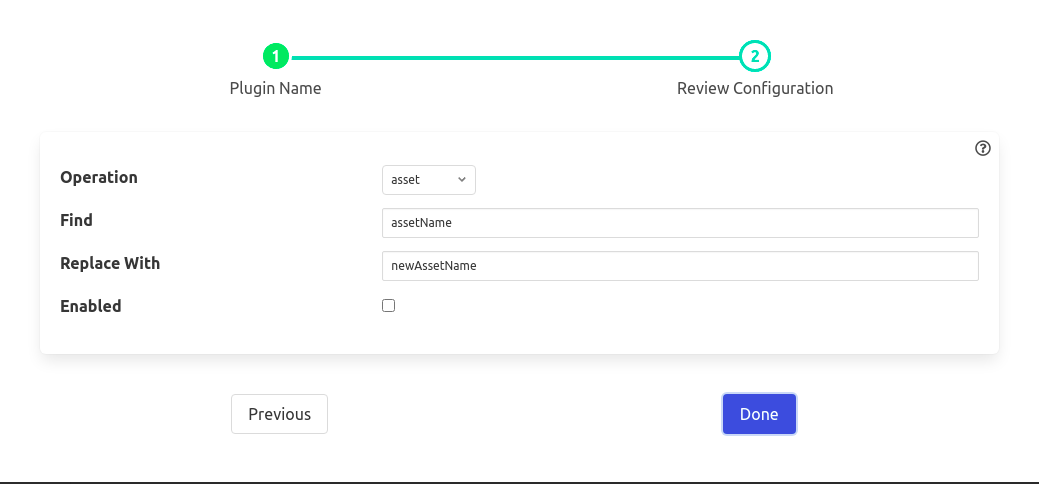
Task: Click empty space at right end of Replace With field
Action: click(940, 266)
